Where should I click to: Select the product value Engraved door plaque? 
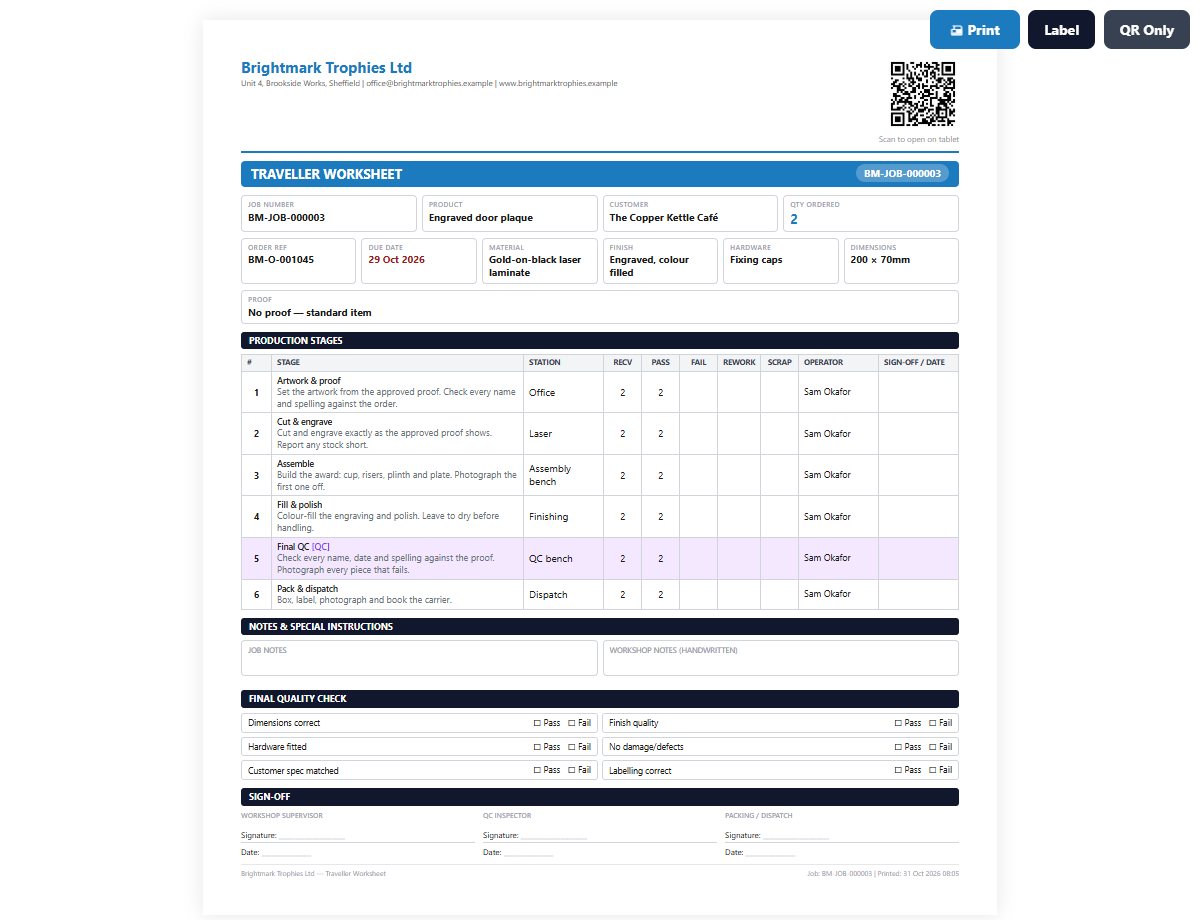click(x=481, y=217)
